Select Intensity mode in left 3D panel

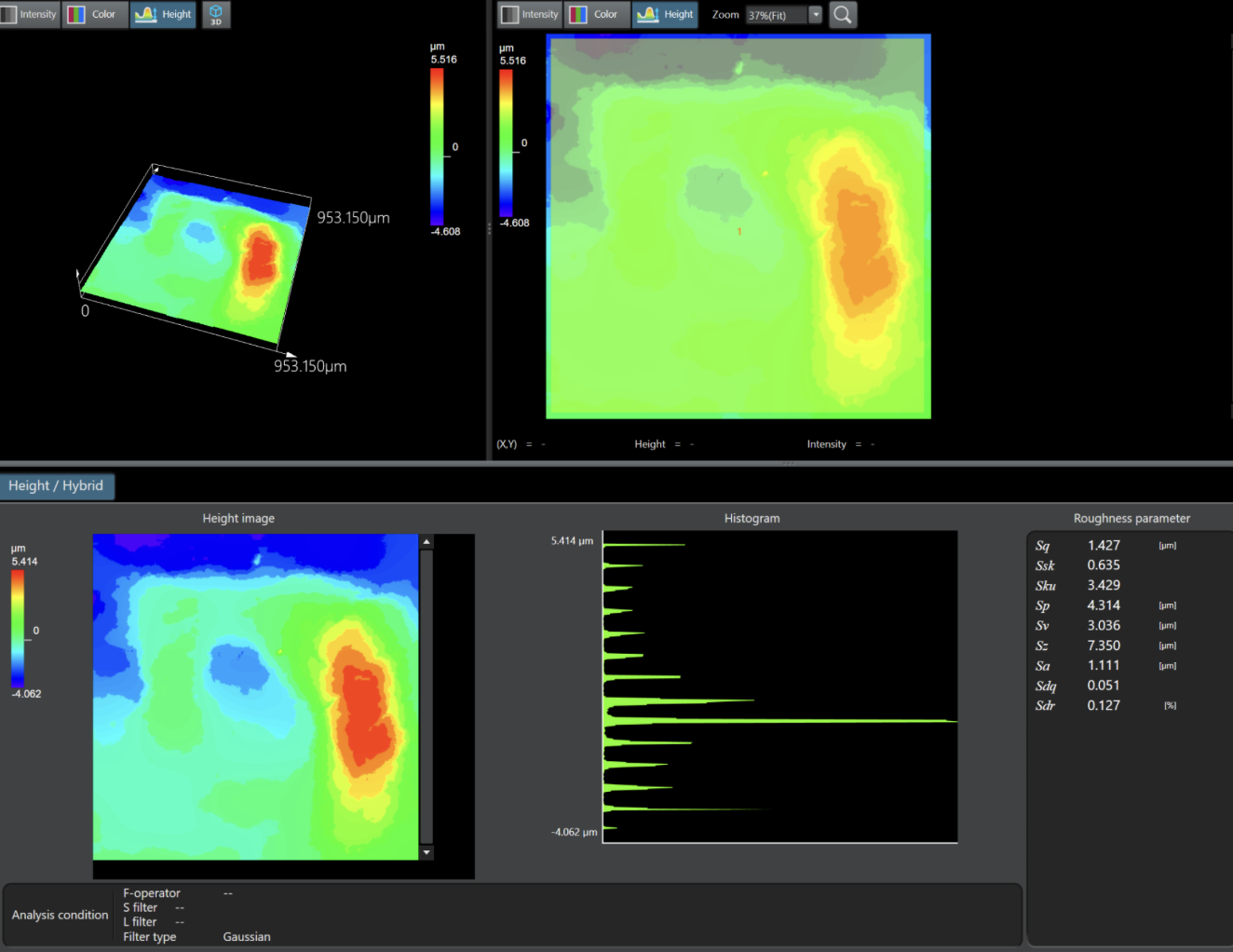pos(30,15)
